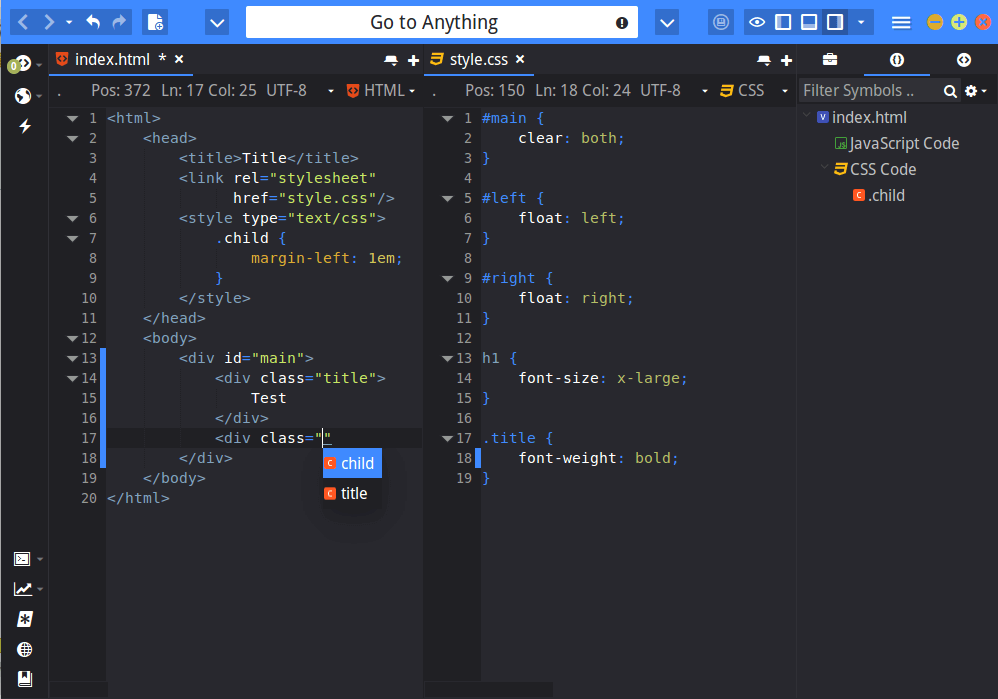The image size is (998, 699).
Task: Click 'Ln: 18 Col: 24' in style.css status
Action: tap(583, 90)
